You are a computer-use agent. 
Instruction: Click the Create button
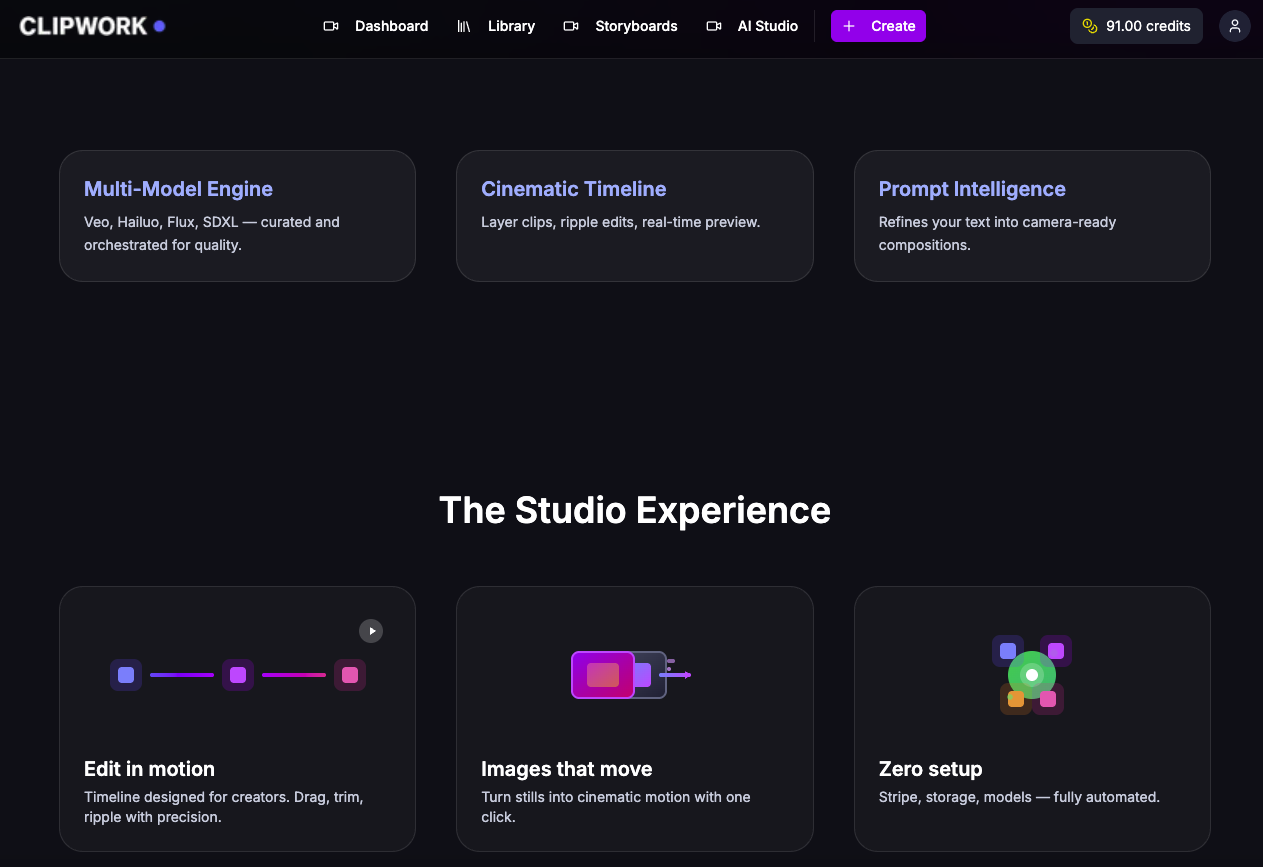(878, 26)
